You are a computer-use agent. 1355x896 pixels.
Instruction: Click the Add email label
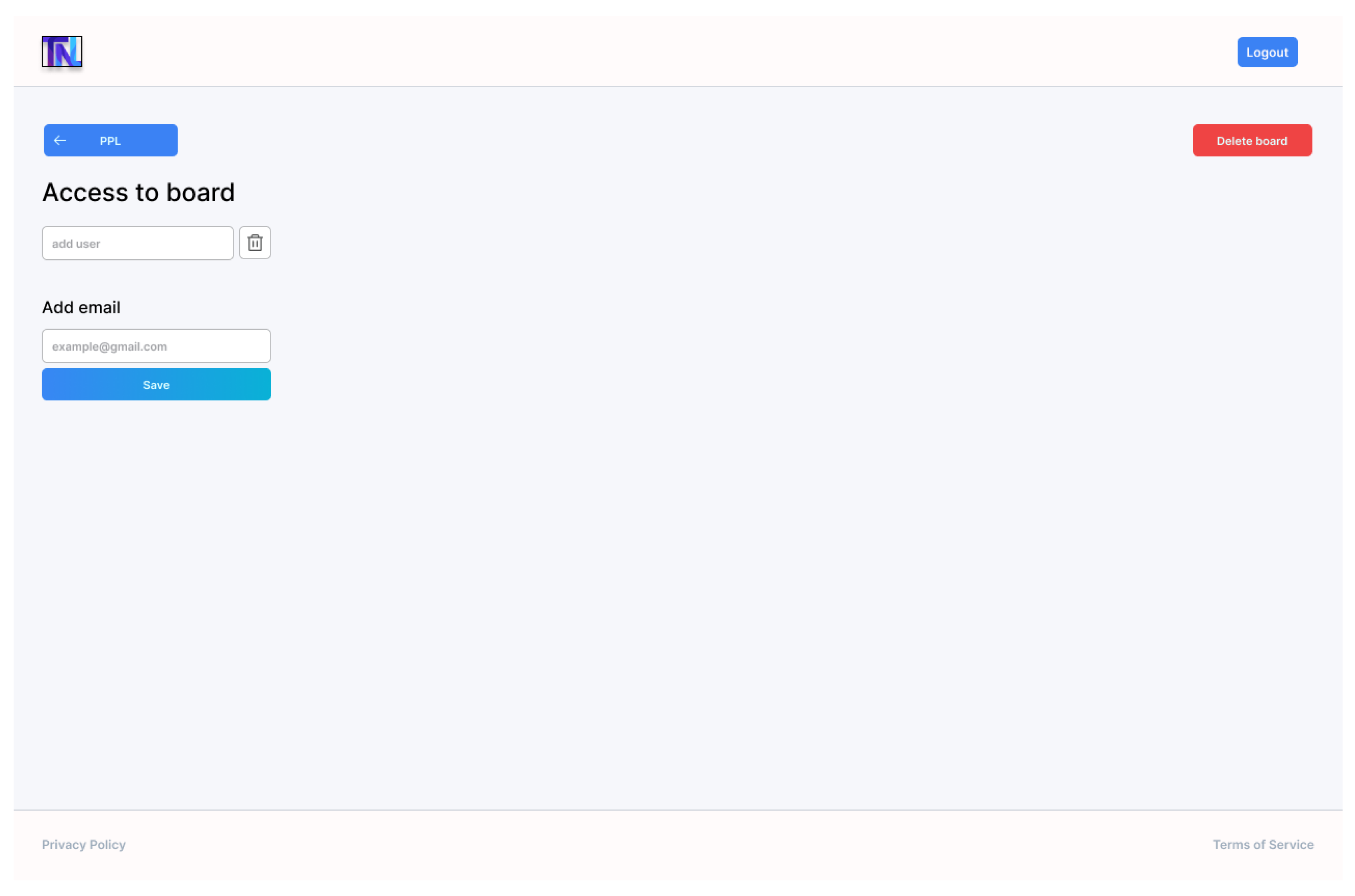point(81,307)
